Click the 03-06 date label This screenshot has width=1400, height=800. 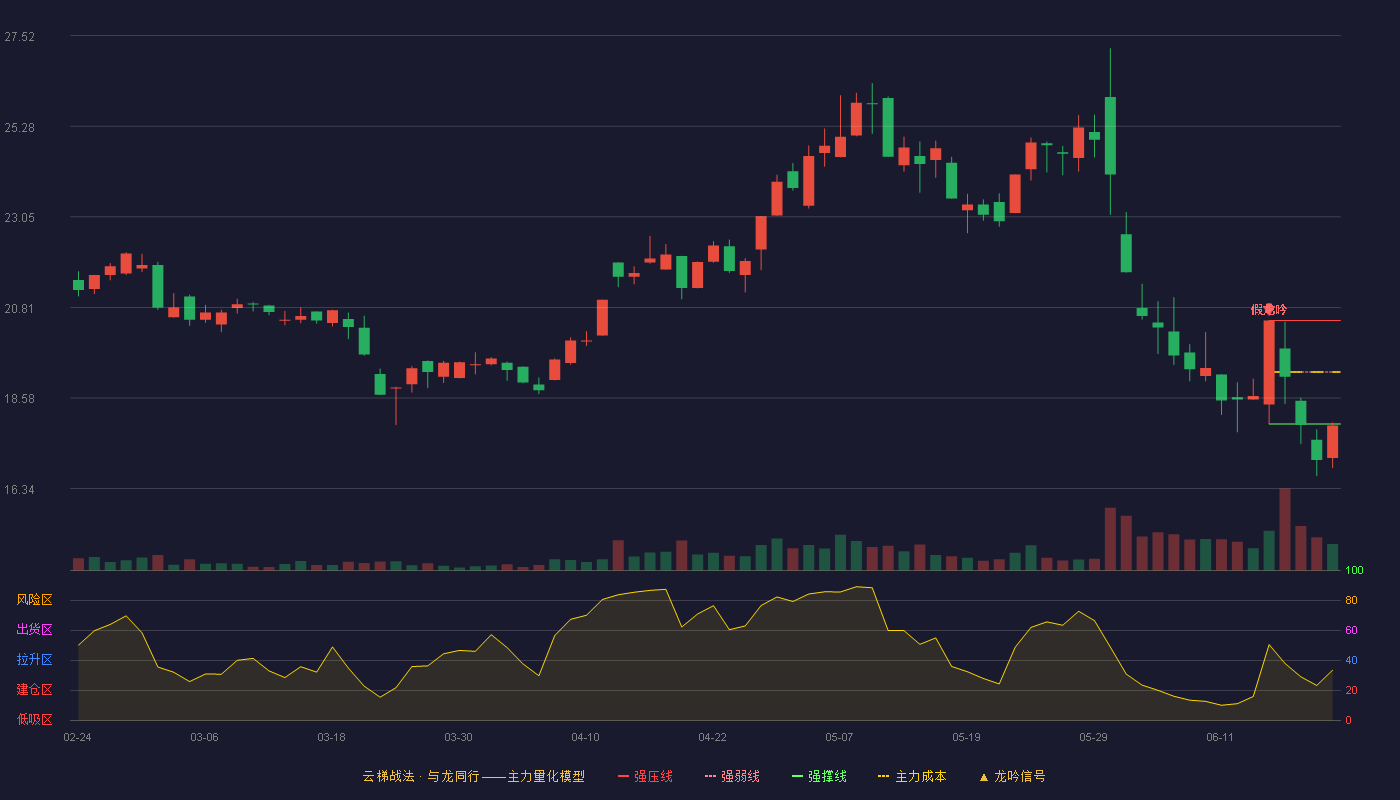coord(204,737)
